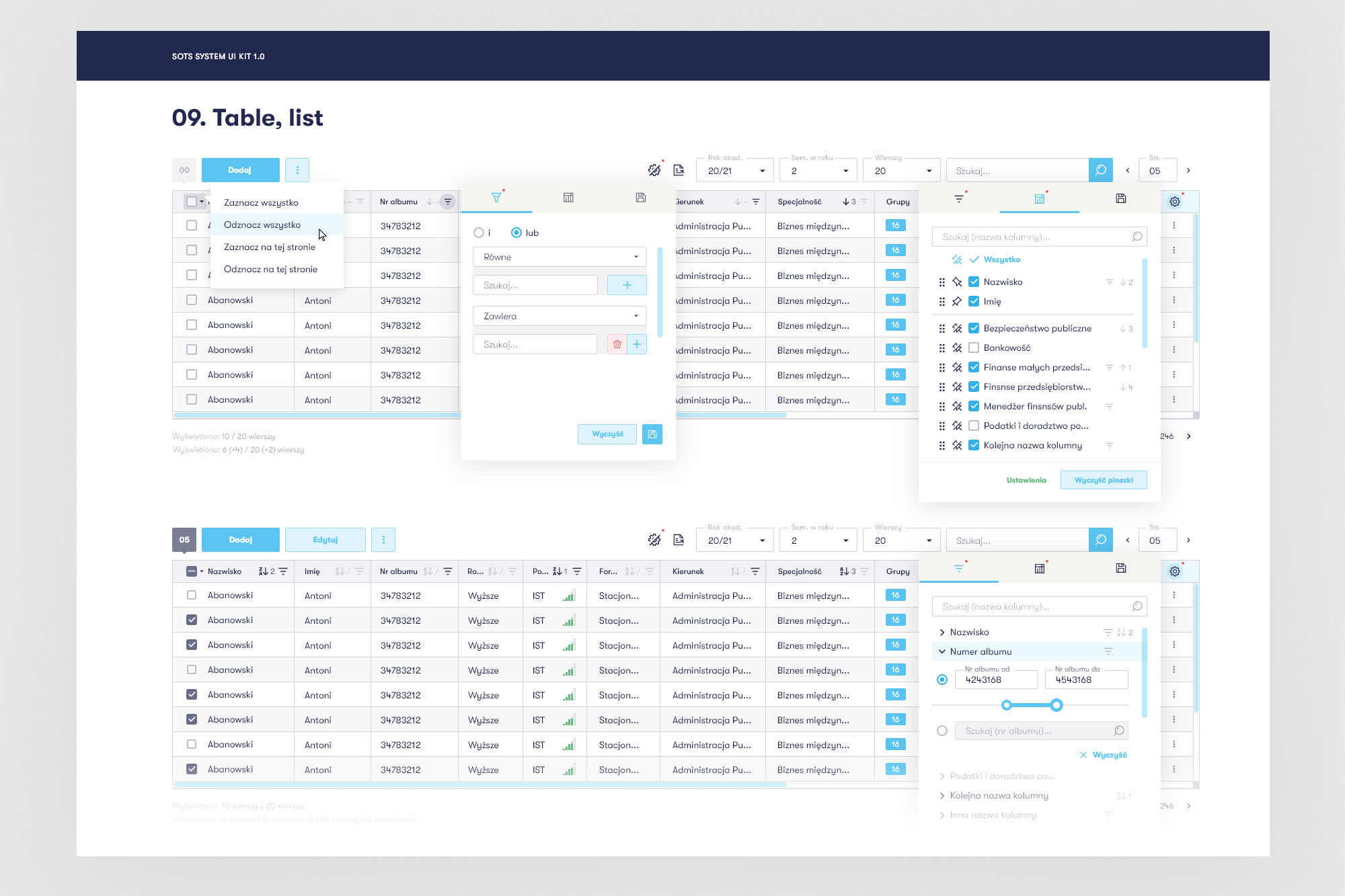This screenshot has width=1345, height=896.
Task: Click the magnifier search button in upper toolbar
Action: (x=1100, y=170)
